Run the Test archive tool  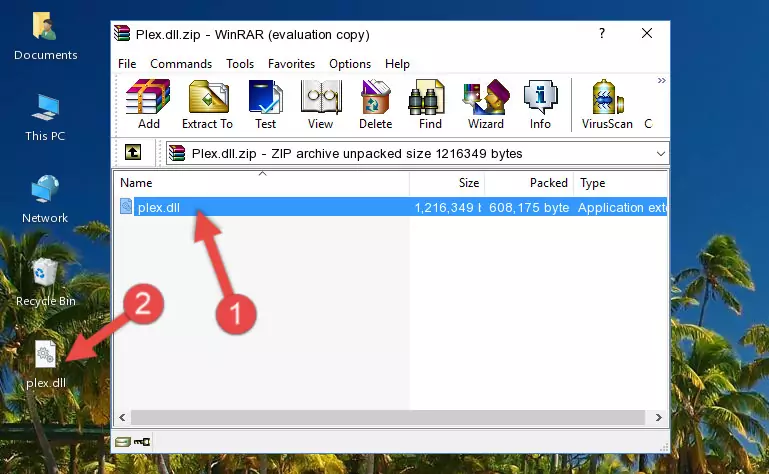pyautogui.click(x=265, y=104)
